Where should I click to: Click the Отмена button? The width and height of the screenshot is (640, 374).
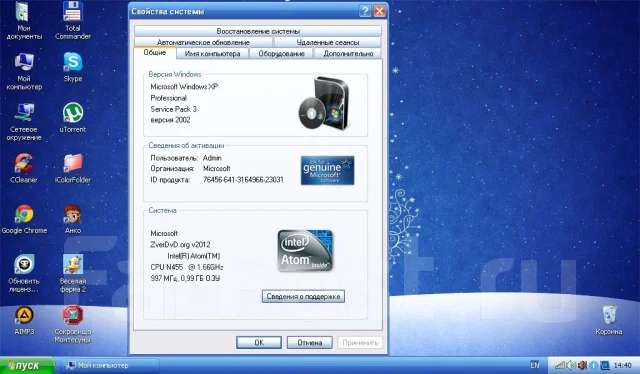pos(309,343)
